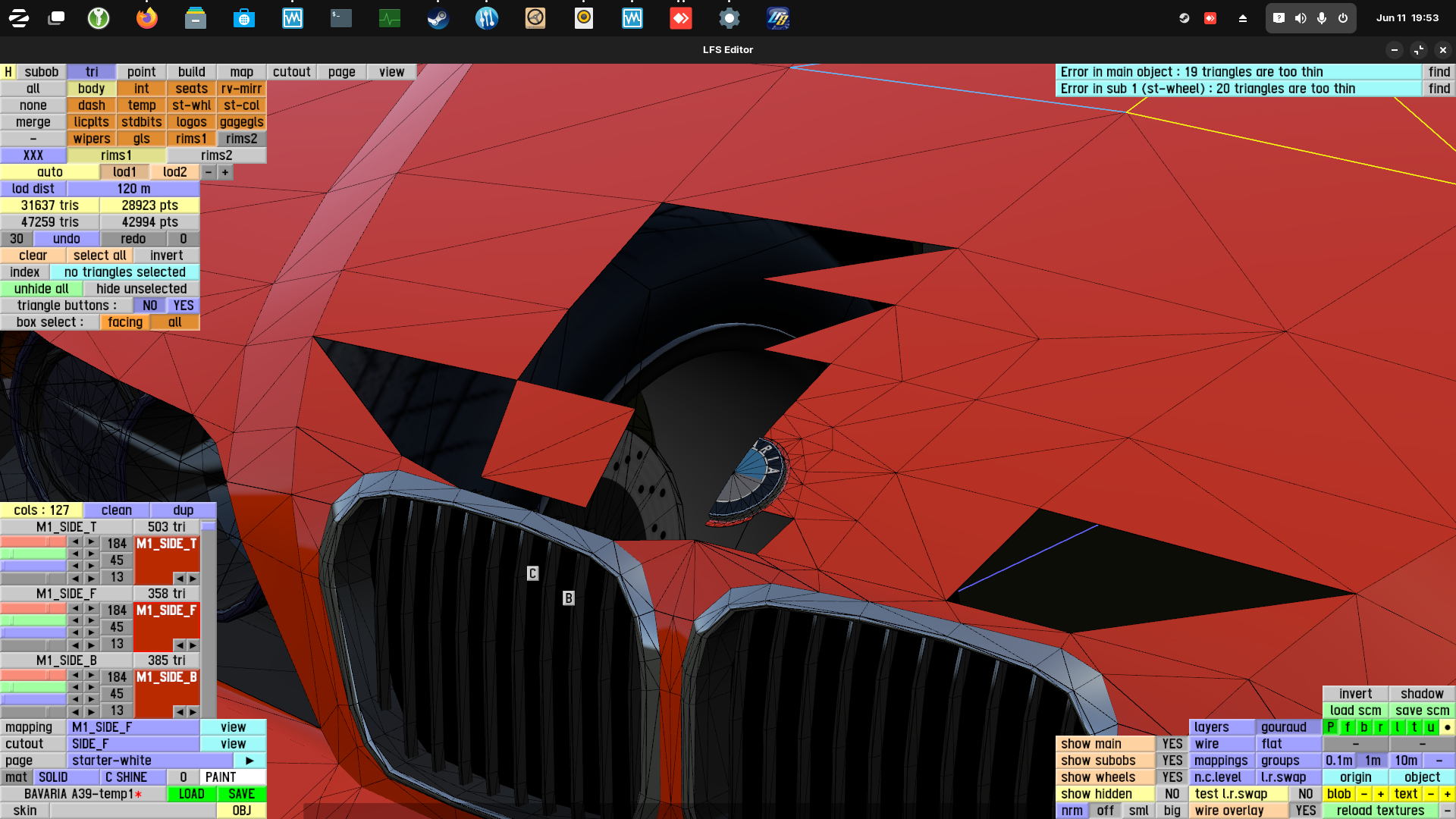Expand page starter-white arrow button
Image resolution: width=1456 pixels, height=819 pixels.
pyautogui.click(x=249, y=761)
